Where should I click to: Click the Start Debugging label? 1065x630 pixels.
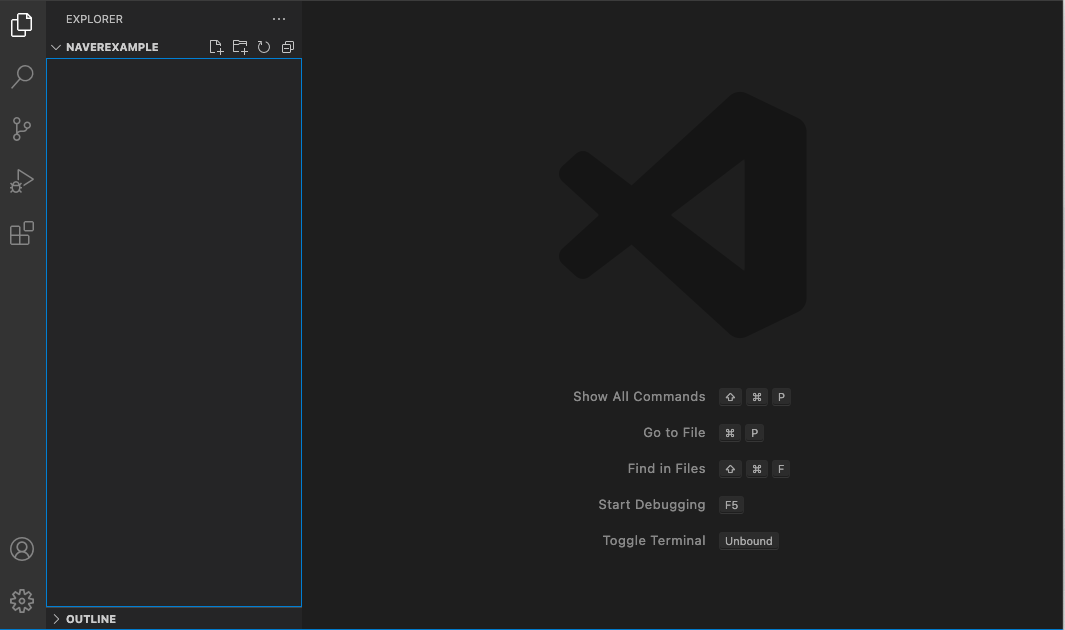(x=652, y=504)
